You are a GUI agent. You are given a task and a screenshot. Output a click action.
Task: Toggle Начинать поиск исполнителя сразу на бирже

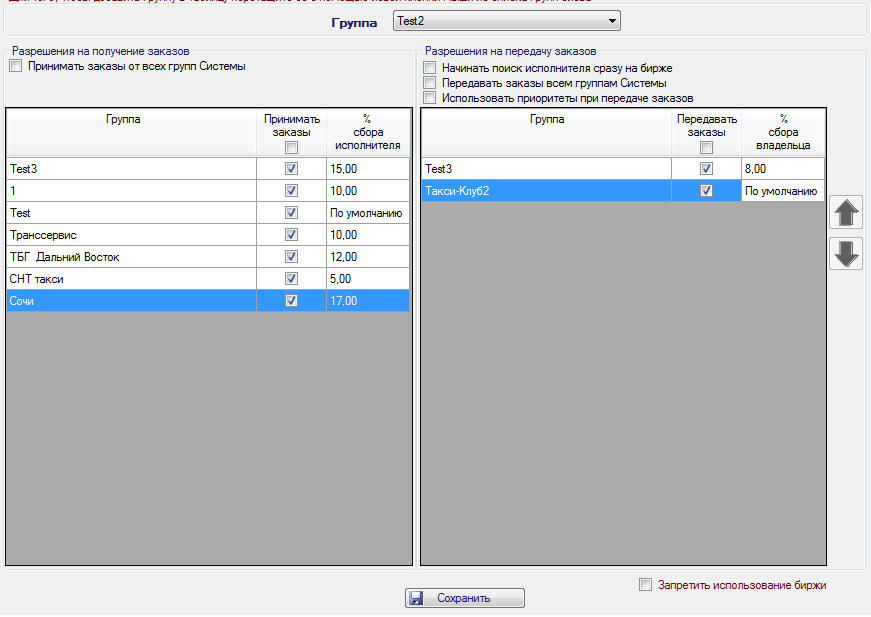click(430, 68)
